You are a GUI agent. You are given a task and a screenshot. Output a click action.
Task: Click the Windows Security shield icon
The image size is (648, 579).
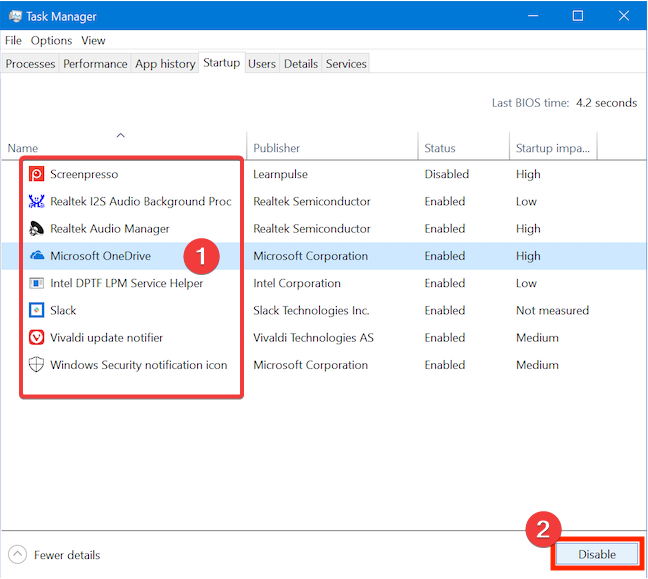click(x=36, y=365)
